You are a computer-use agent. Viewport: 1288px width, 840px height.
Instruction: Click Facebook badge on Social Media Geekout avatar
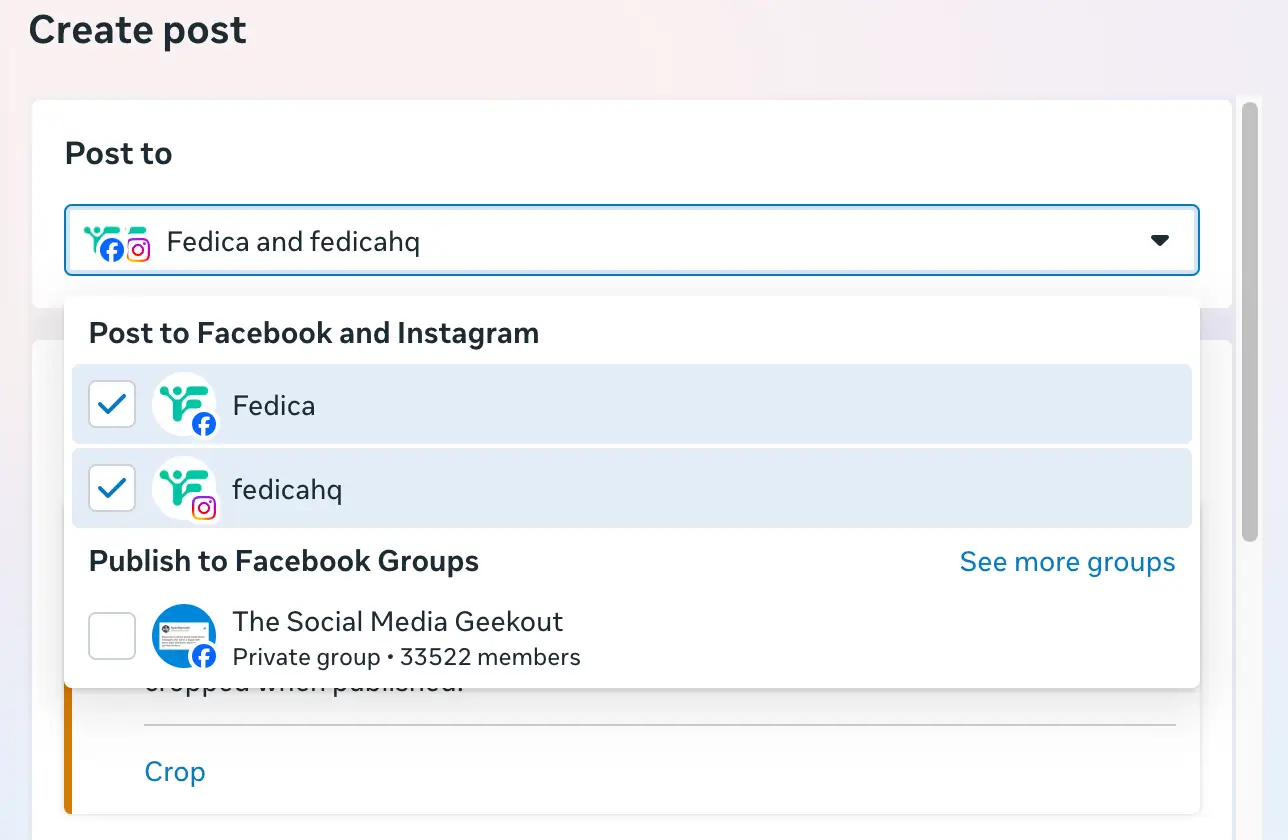point(204,656)
